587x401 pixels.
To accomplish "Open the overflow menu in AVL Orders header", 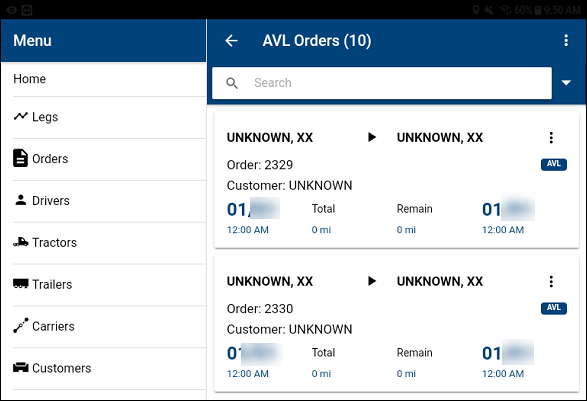I will tap(566, 40).
